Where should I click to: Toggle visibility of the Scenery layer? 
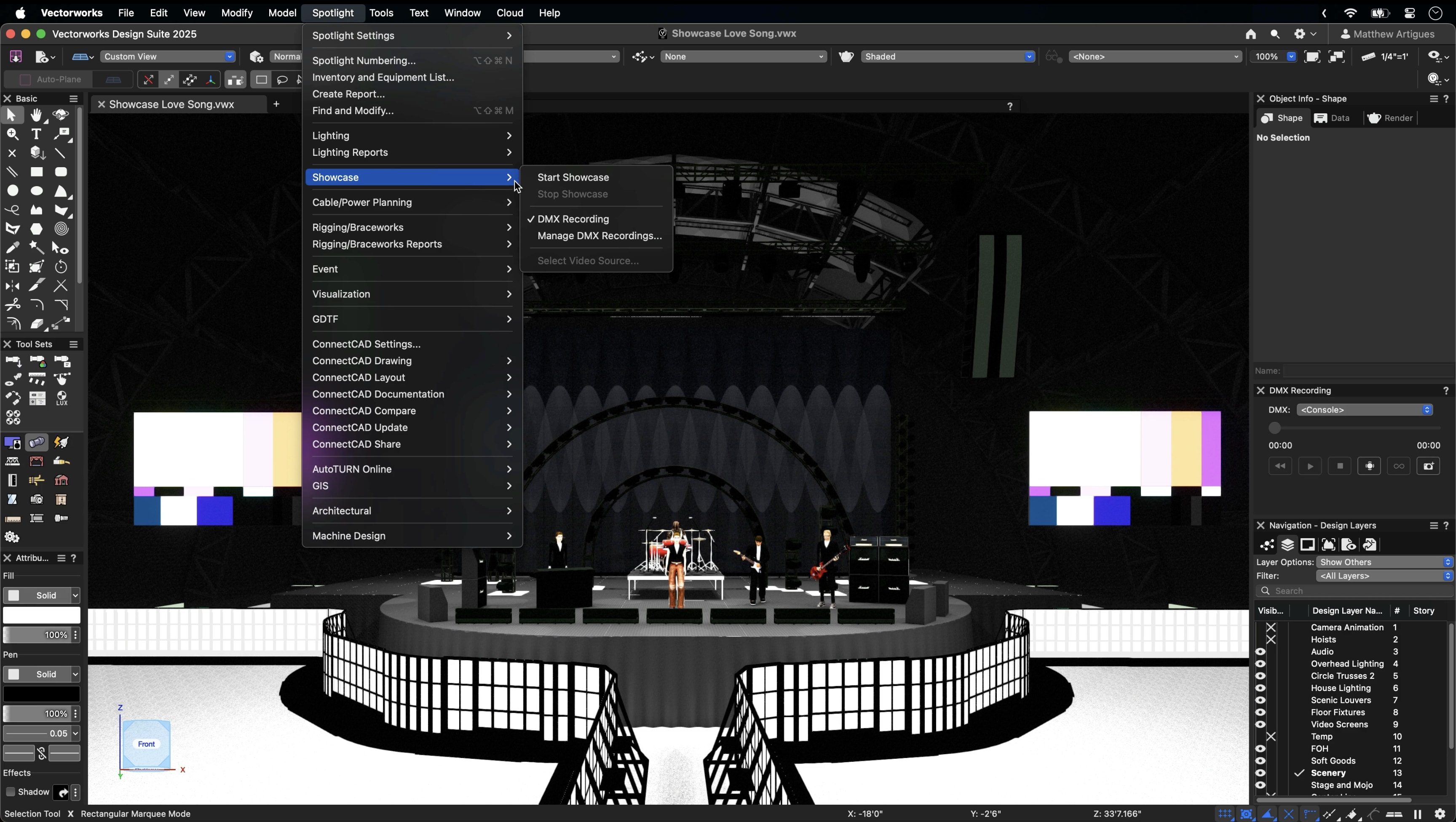click(1261, 773)
